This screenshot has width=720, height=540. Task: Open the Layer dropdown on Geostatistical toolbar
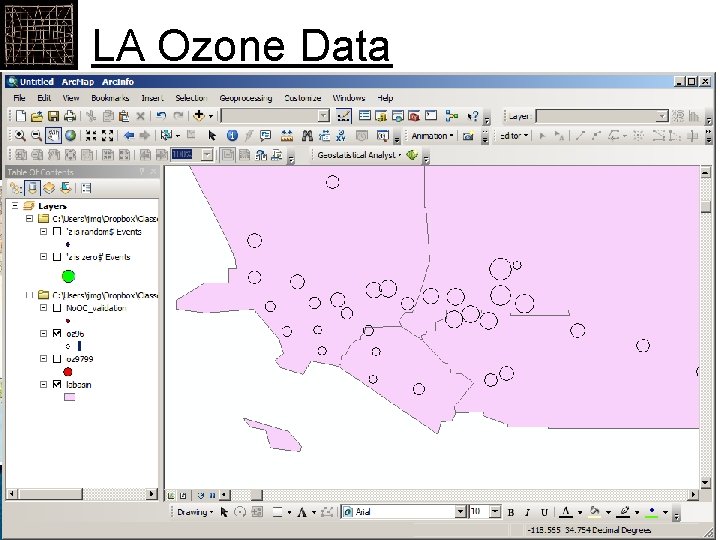pos(662,116)
